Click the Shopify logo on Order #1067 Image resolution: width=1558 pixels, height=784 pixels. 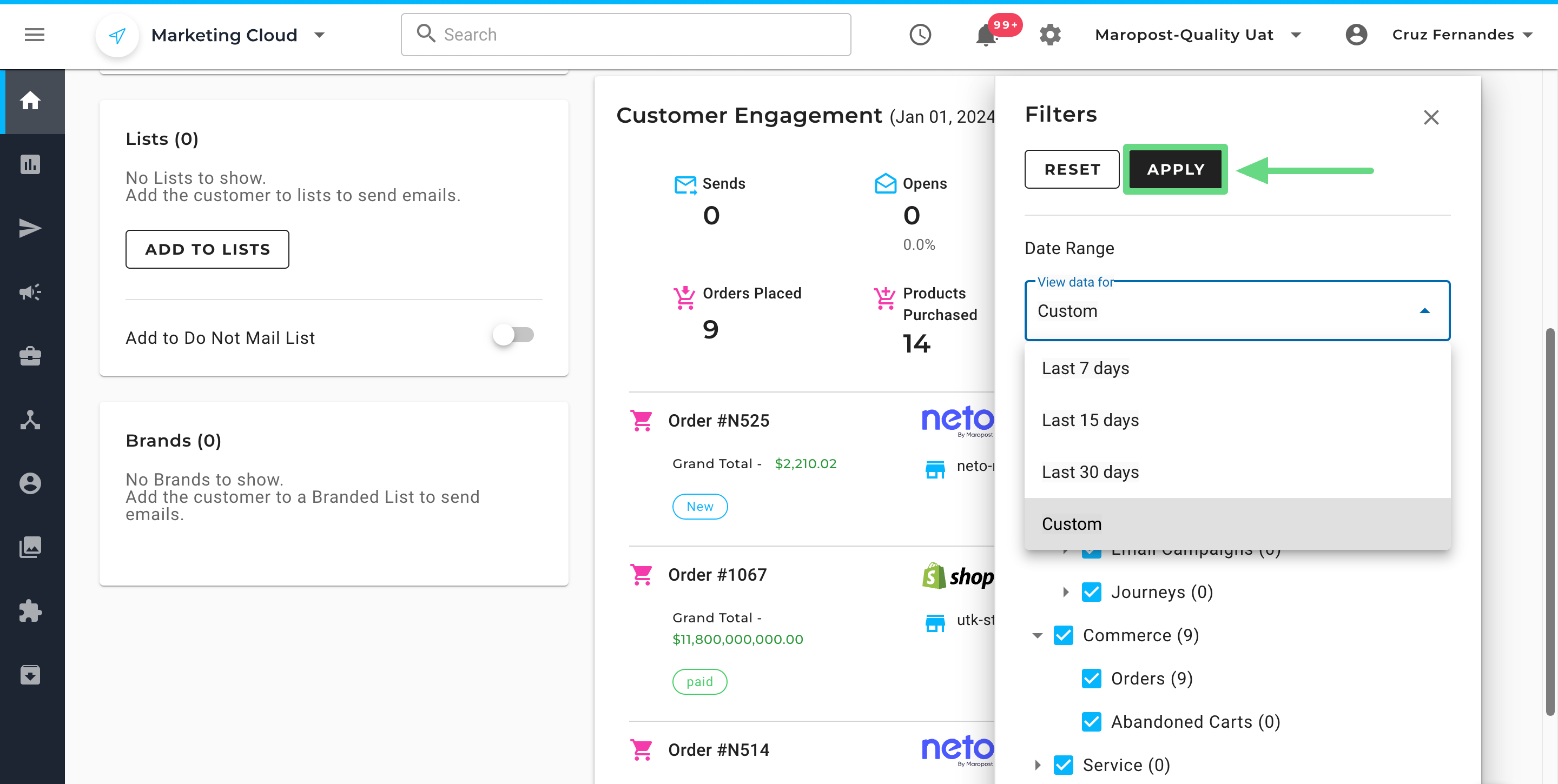pos(958,576)
